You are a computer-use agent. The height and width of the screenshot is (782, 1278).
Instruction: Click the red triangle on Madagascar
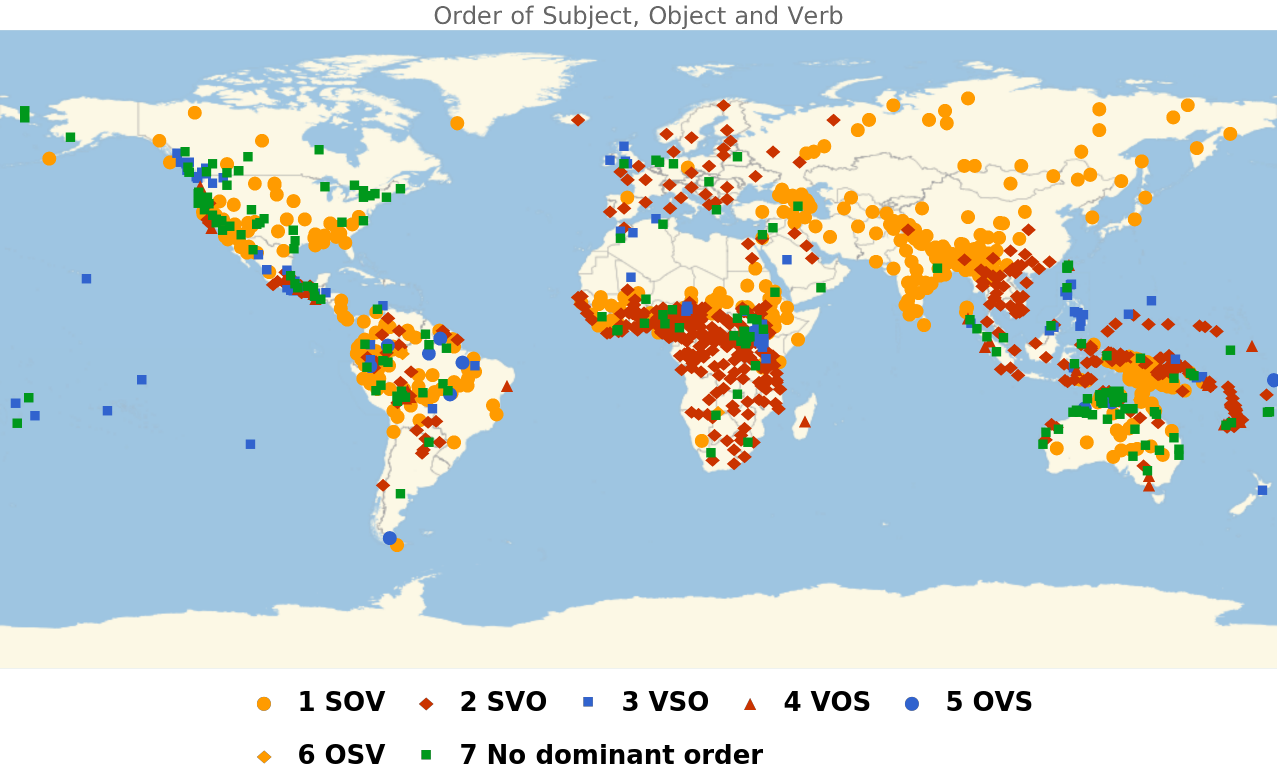point(805,422)
